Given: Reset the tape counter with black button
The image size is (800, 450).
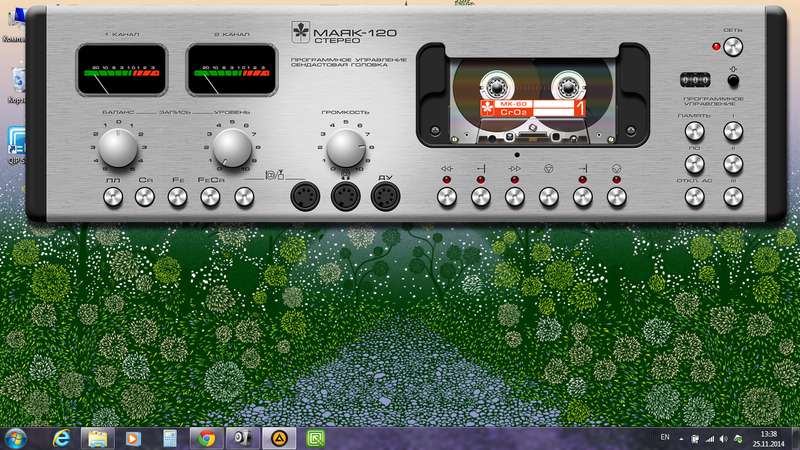Looking at the screenshot, I should pos(733,81).
